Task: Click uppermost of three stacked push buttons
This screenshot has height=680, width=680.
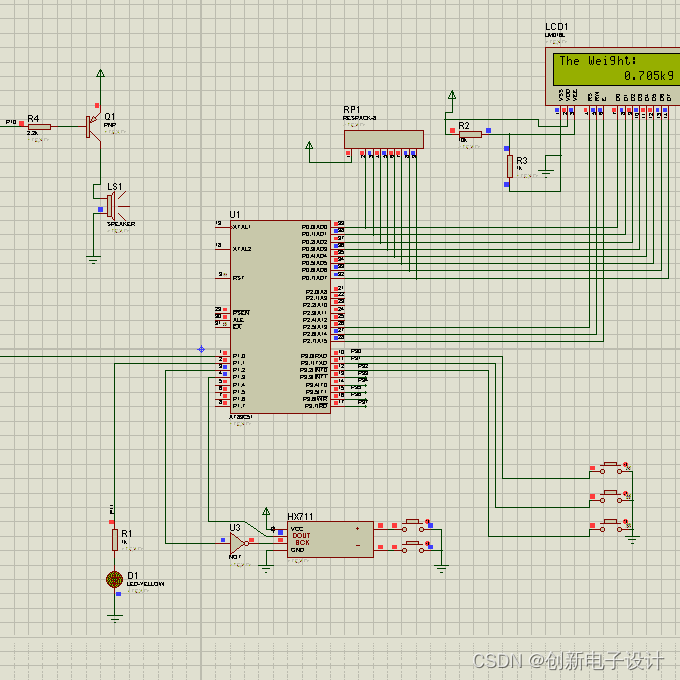Action: click(x=611, y=468)
